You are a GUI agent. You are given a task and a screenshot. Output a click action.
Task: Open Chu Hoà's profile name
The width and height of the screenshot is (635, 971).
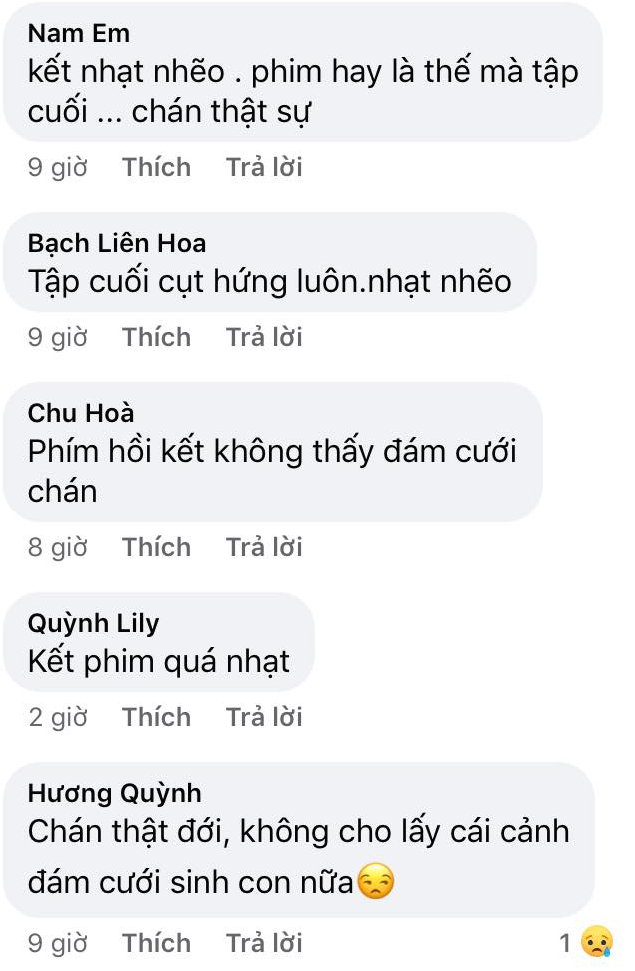click(x=81, y=413)
